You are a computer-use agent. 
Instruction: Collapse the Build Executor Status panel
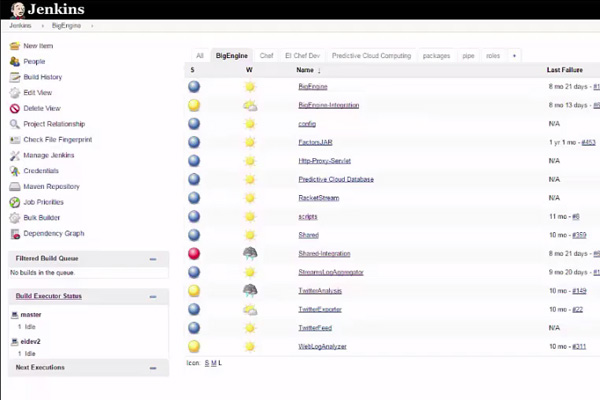tap(153, 297)
